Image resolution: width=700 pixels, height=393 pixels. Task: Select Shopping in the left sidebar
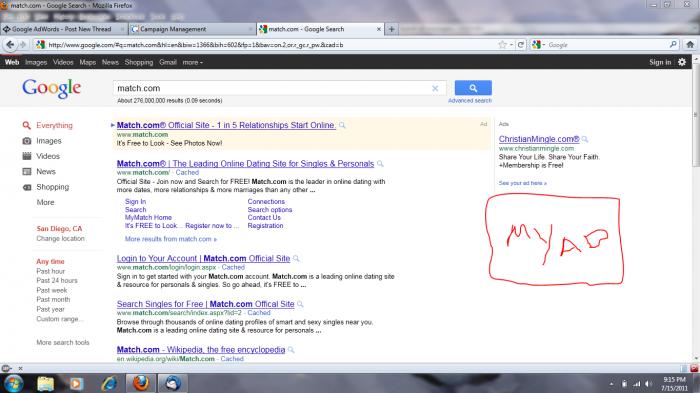pos(52,187)
